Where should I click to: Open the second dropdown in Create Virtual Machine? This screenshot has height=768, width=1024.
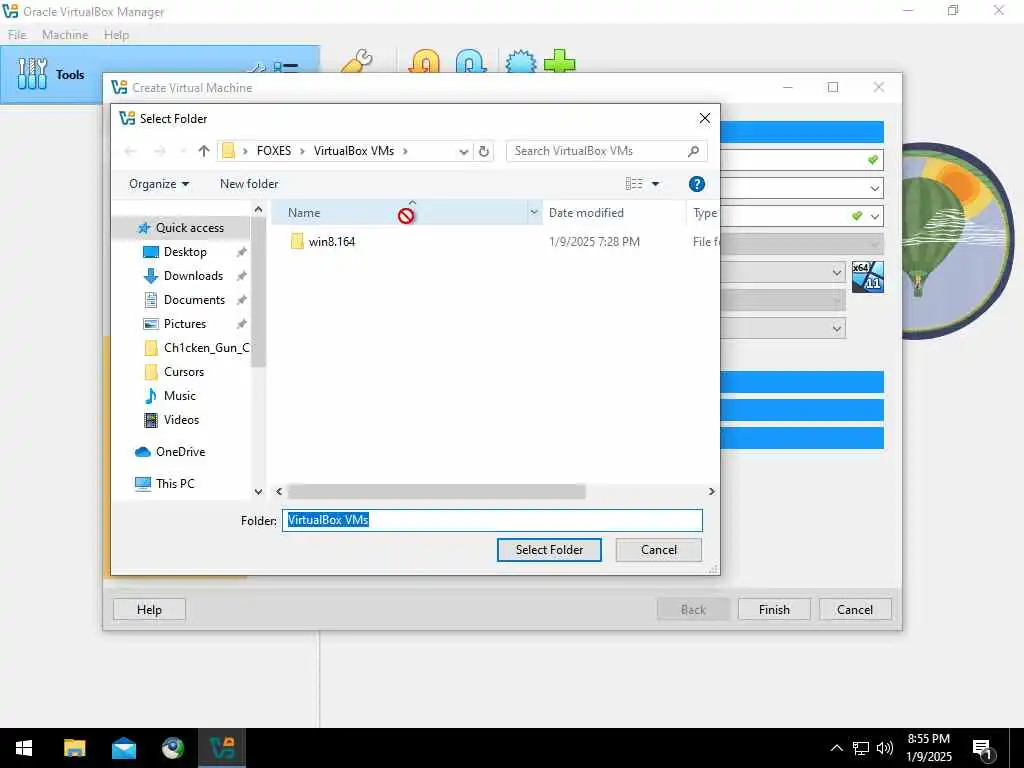[x=874, y=188]
